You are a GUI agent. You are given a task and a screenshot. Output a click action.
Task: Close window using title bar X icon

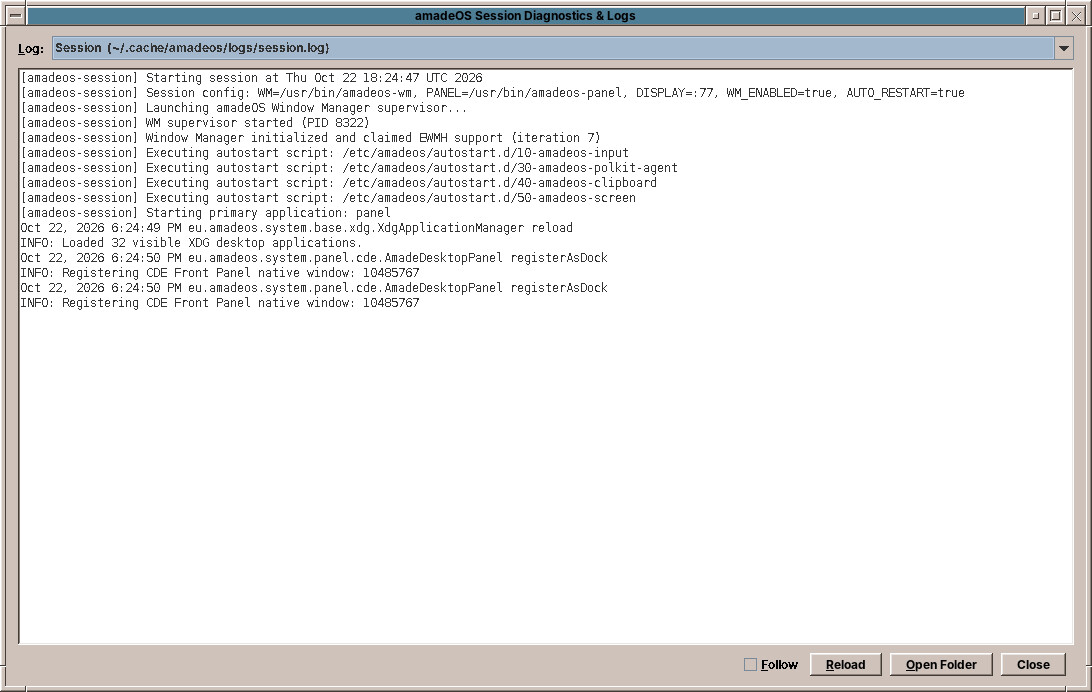pos(1076,15)
